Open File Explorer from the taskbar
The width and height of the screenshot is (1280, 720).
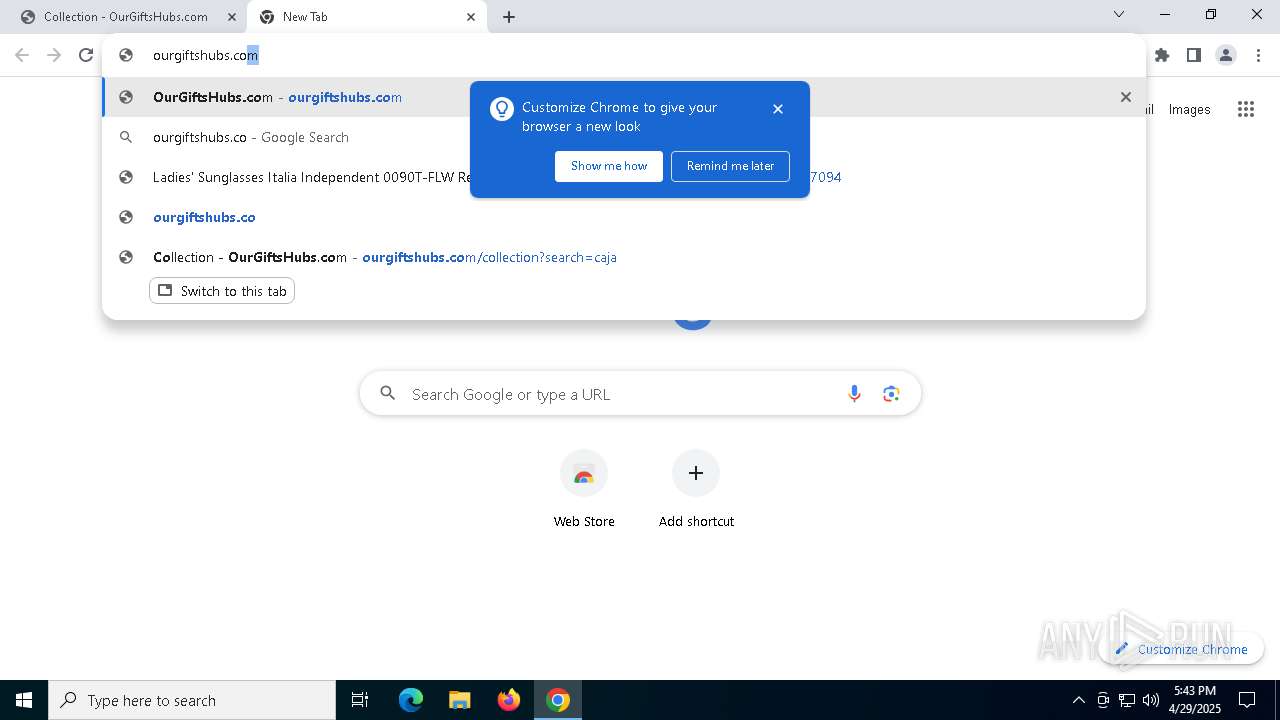tap(460, 700)
